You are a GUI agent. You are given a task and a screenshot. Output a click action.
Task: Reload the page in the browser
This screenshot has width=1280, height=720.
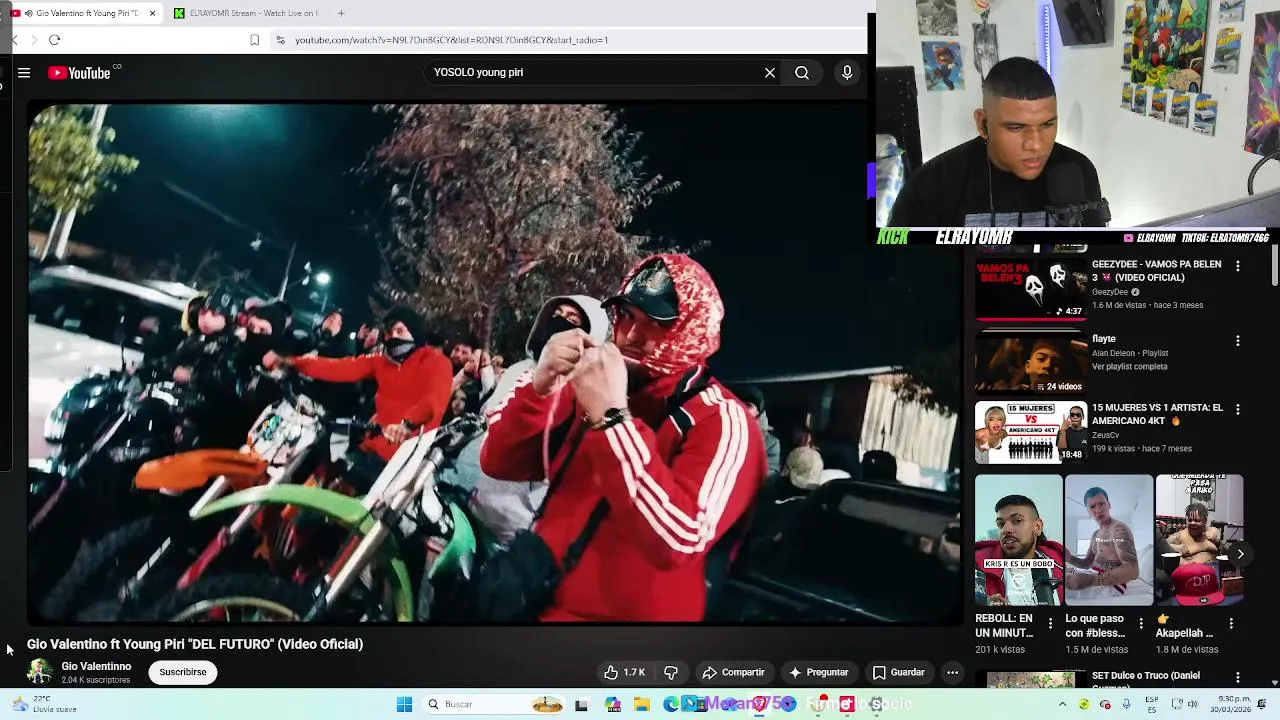(x=54, y=40)
